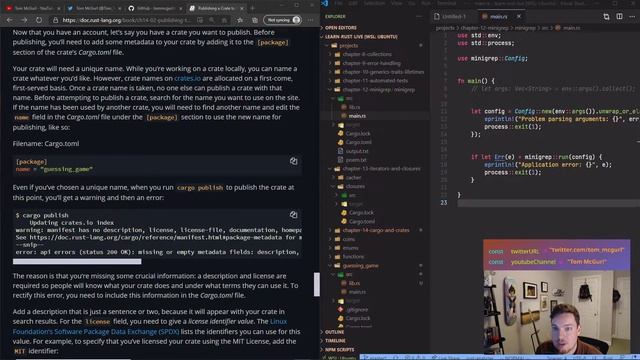640x360 pixels.
Task: Close the main.rs editor tab
Action: (519, 17)
